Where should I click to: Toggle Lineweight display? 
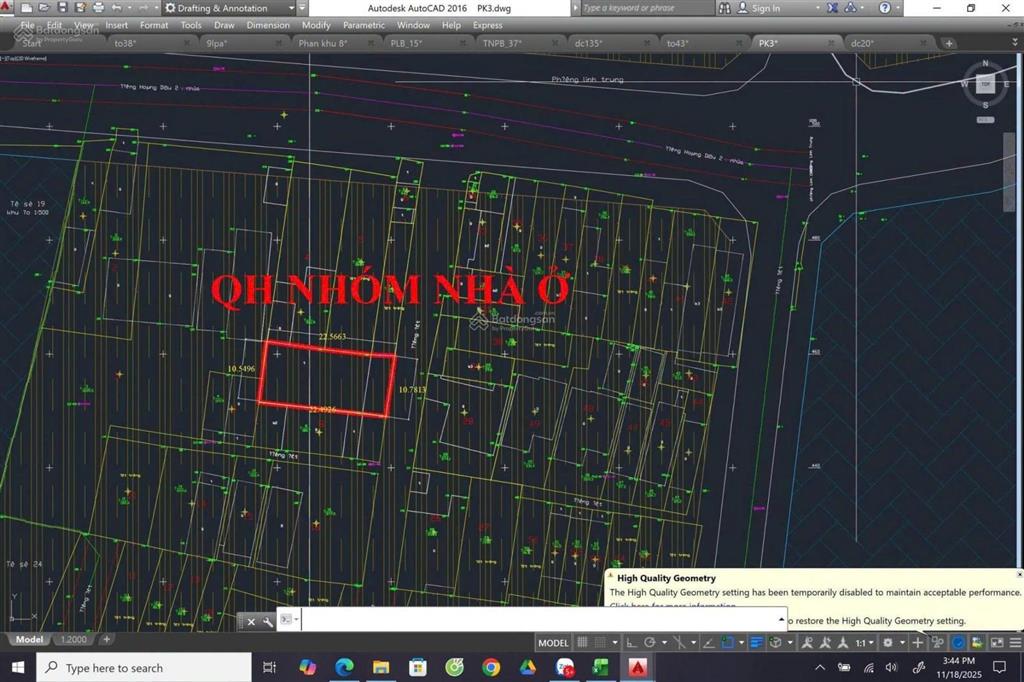point(756,643)
